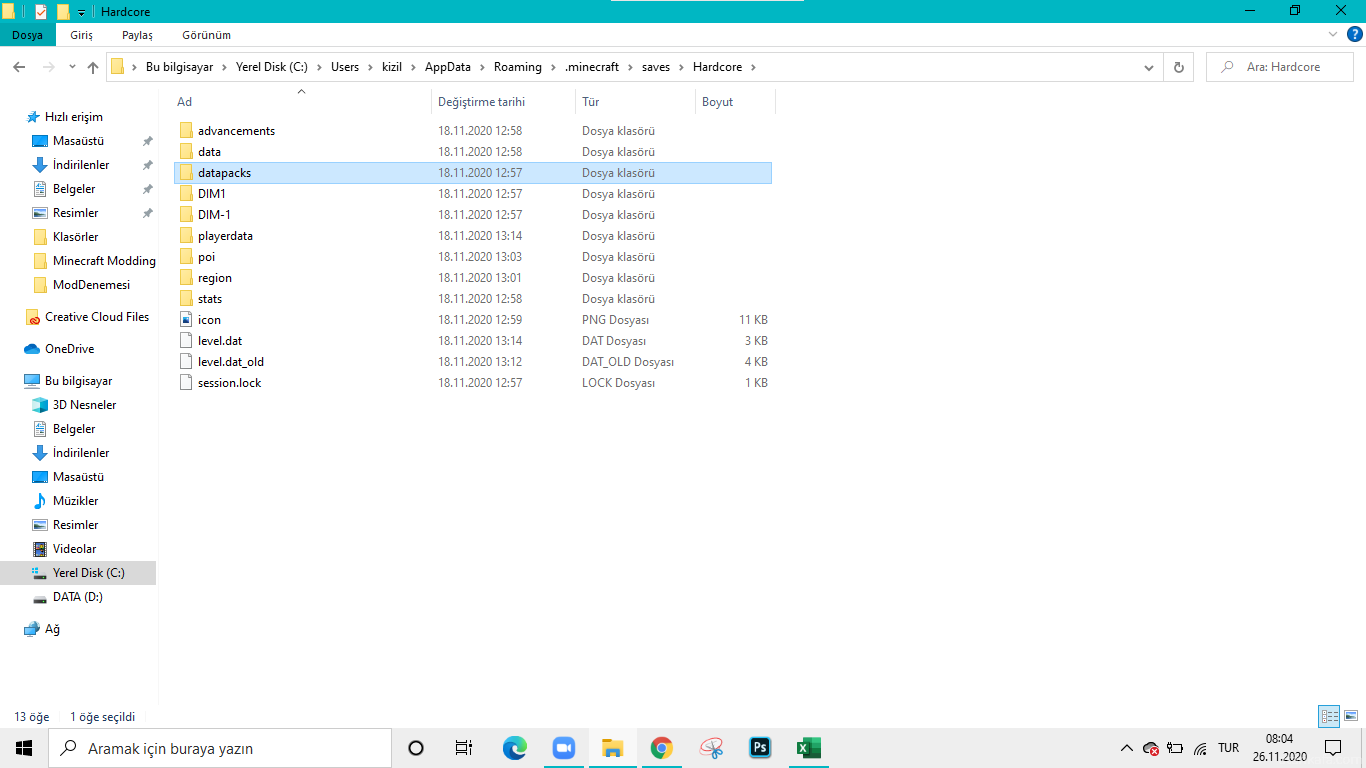Open 3D Nesneler in the sidebar
The width and height of the screenshot is (1366, 768).
coord(84,405)
